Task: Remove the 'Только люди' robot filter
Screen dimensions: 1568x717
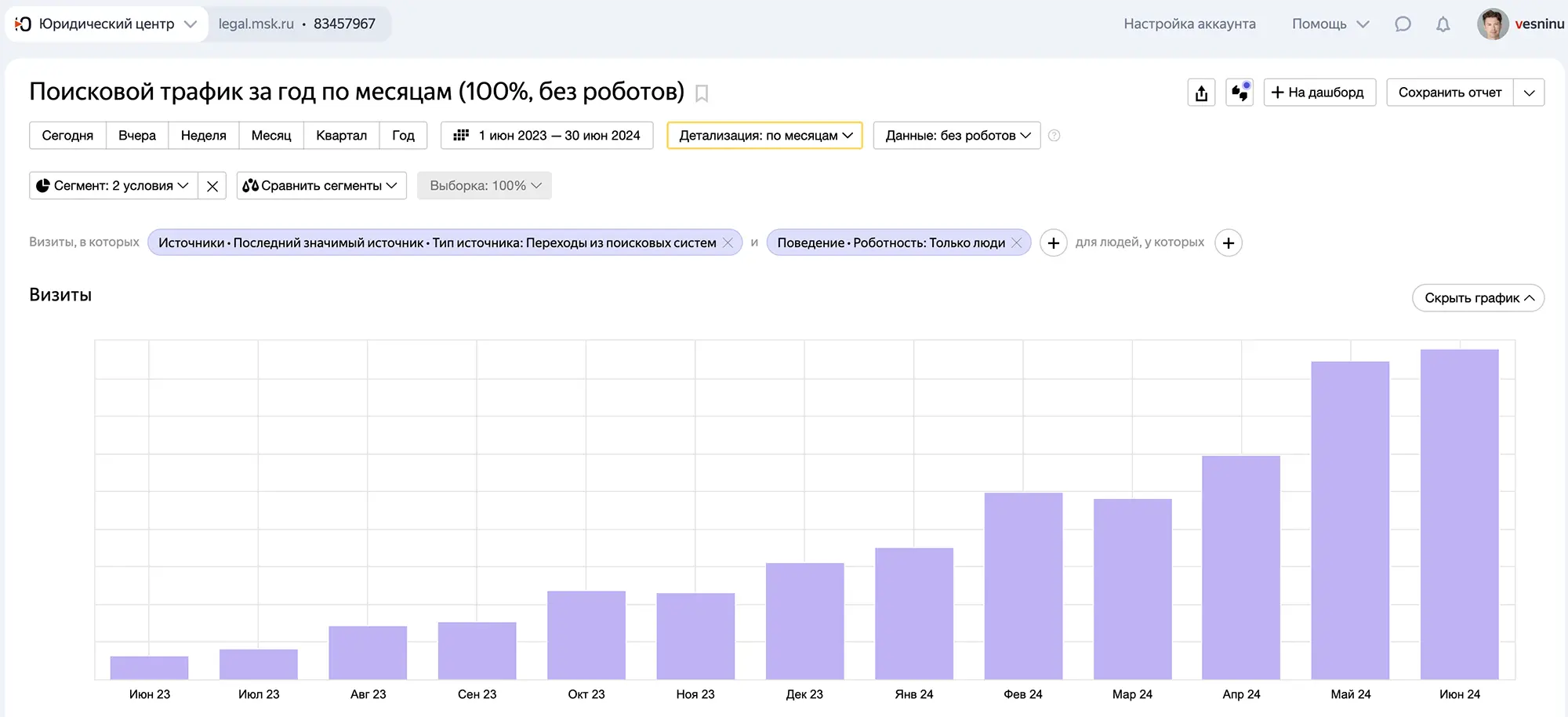Action: point(1017,243)
